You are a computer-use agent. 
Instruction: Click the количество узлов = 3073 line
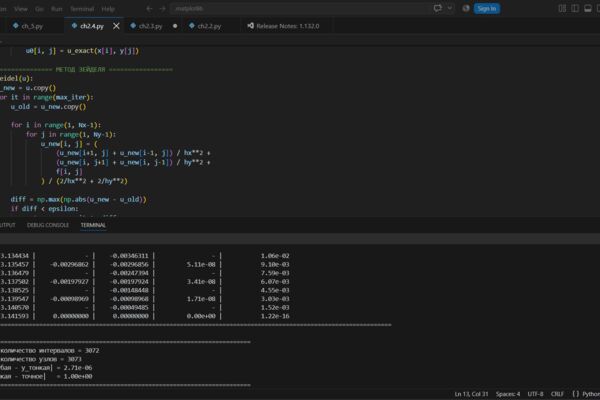pos(41,359)
